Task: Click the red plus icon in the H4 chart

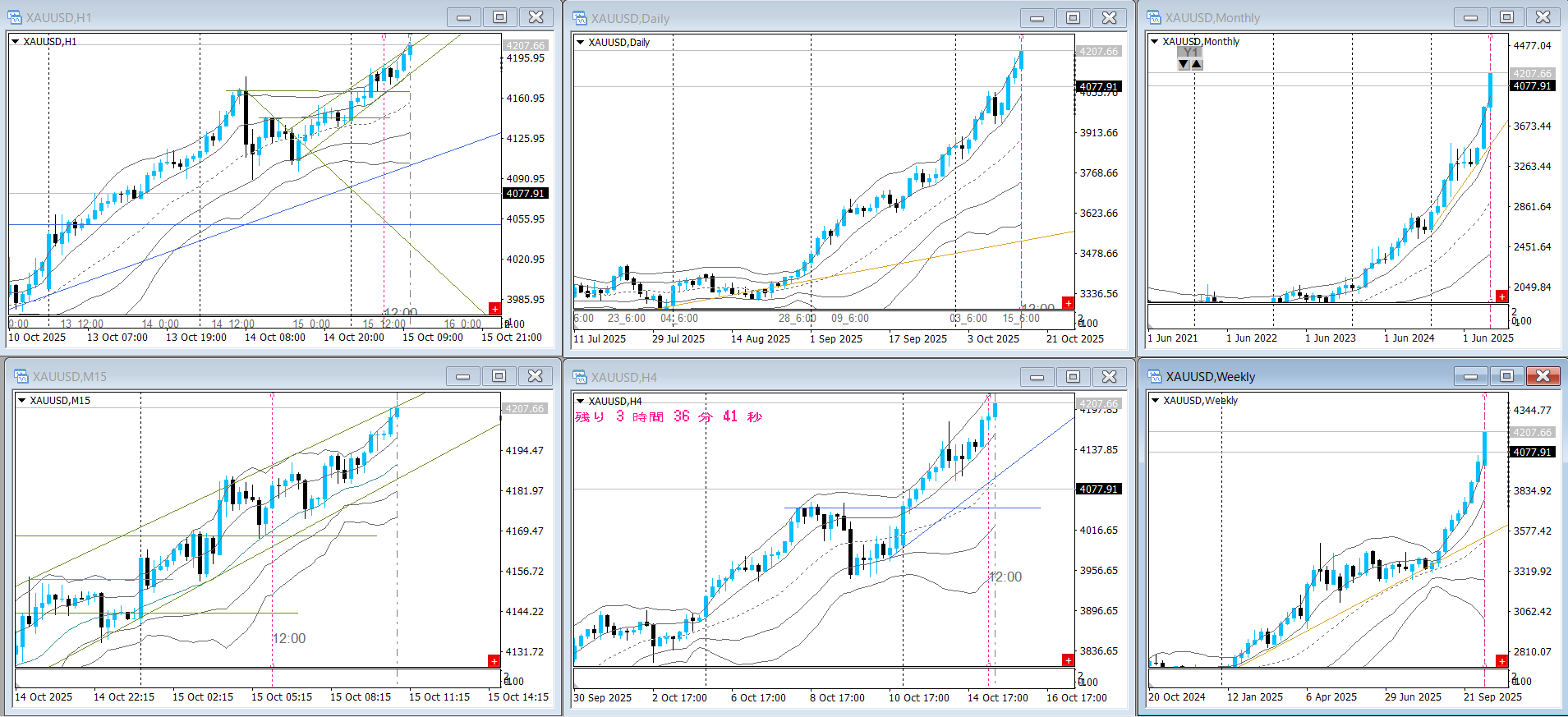Action: [1068, 660]
